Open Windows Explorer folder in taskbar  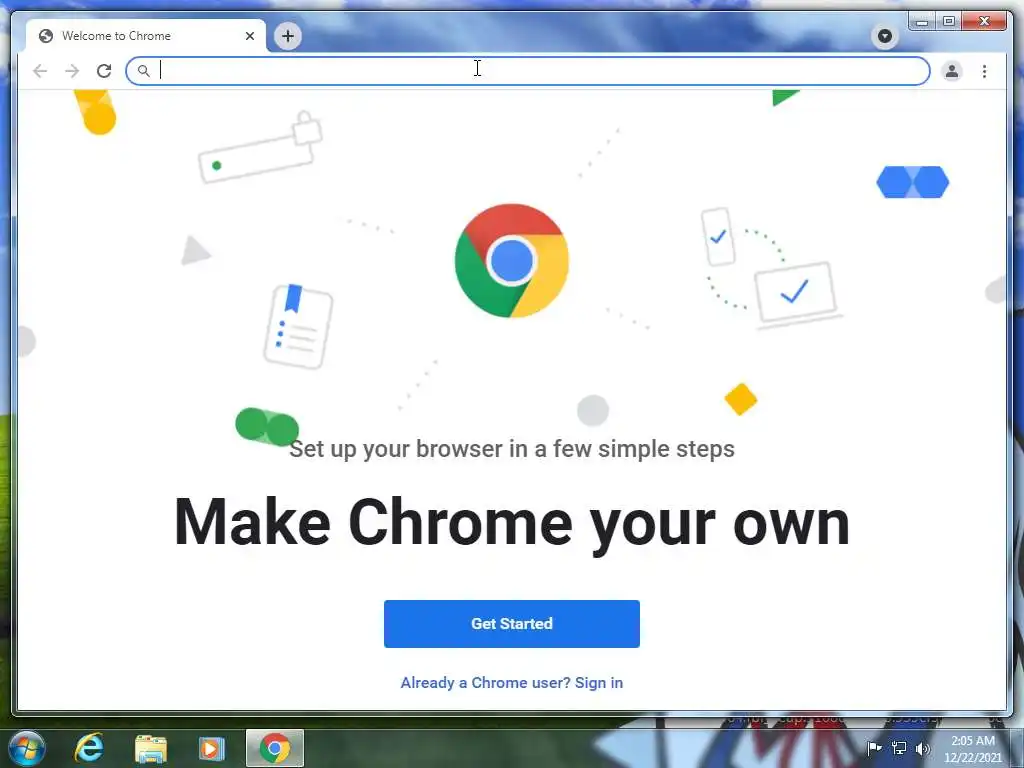click(x=151, y=748)
